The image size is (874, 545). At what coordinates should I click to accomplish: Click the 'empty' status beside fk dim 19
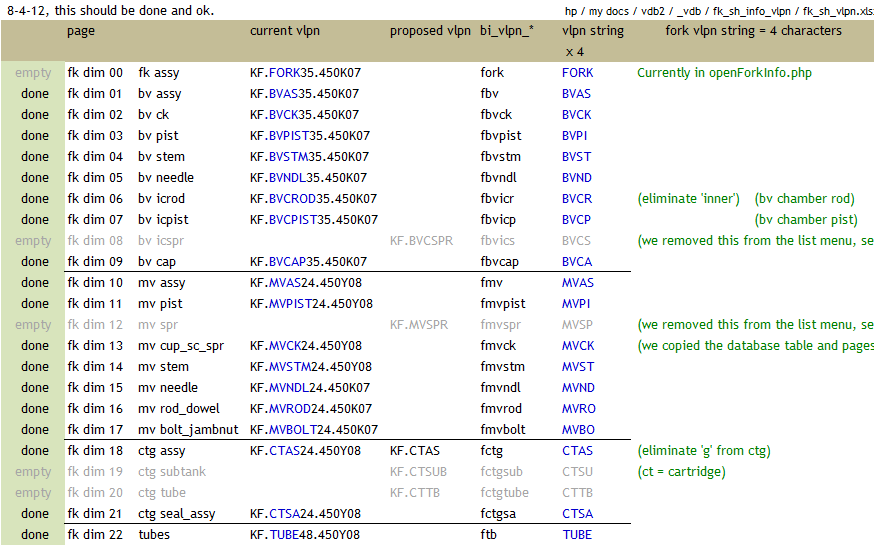click(x=33, y=472)
